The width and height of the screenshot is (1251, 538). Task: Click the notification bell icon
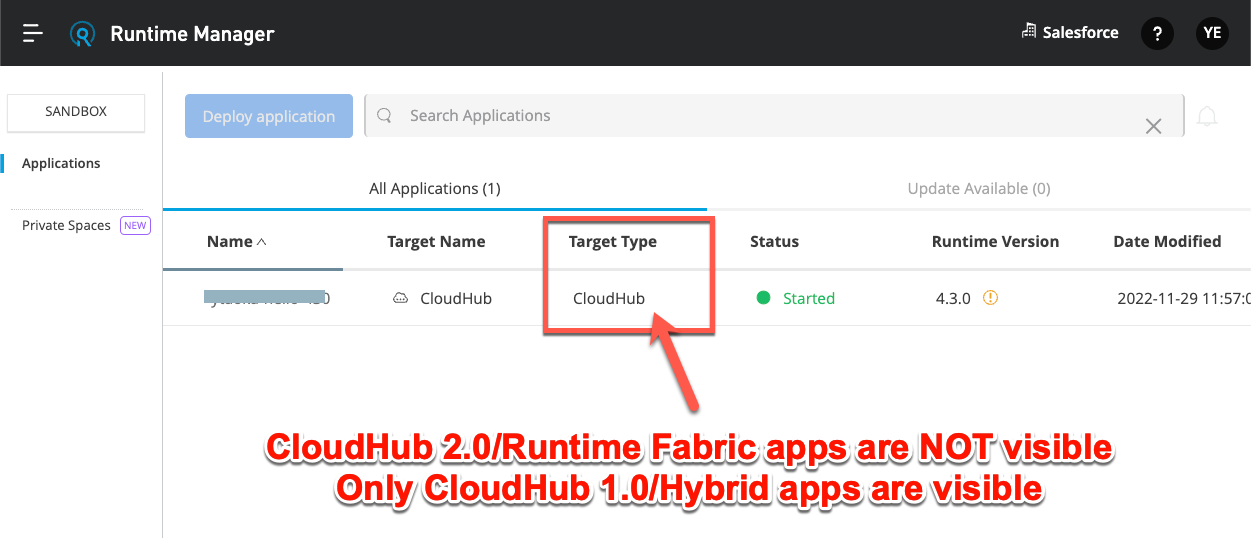point(1207,117)
